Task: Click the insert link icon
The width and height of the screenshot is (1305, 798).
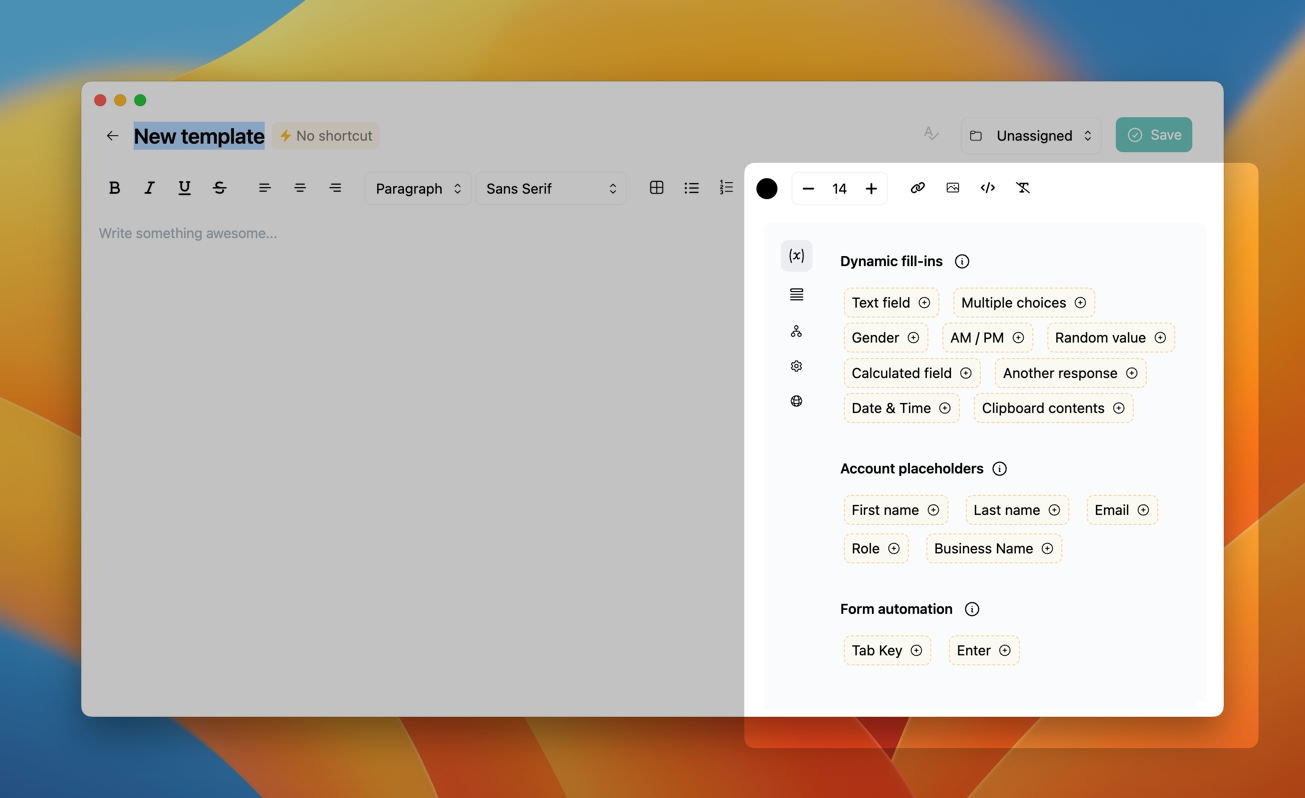Action: 917,188
